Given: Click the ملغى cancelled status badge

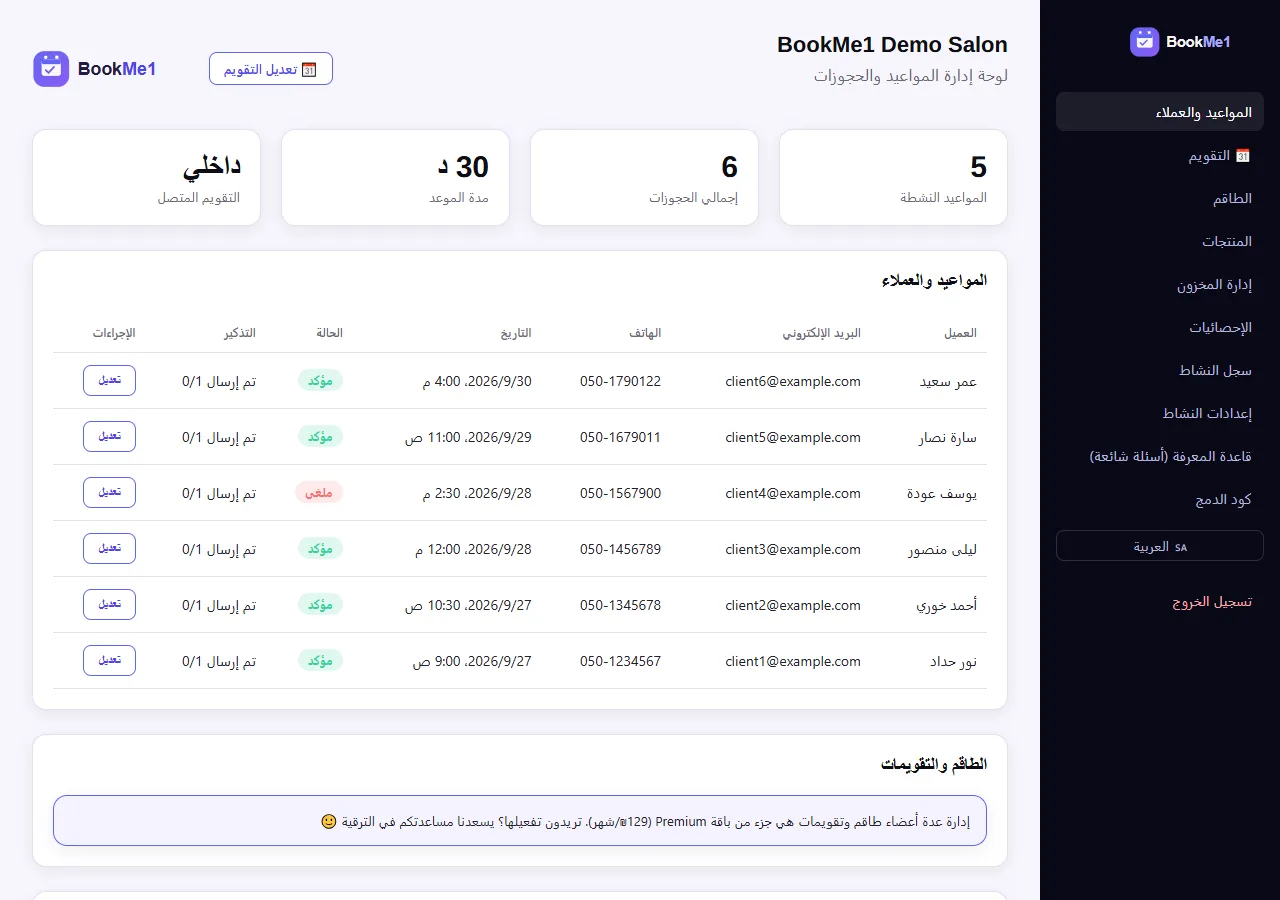Looking at the screenshot, I should pos(319,493).
